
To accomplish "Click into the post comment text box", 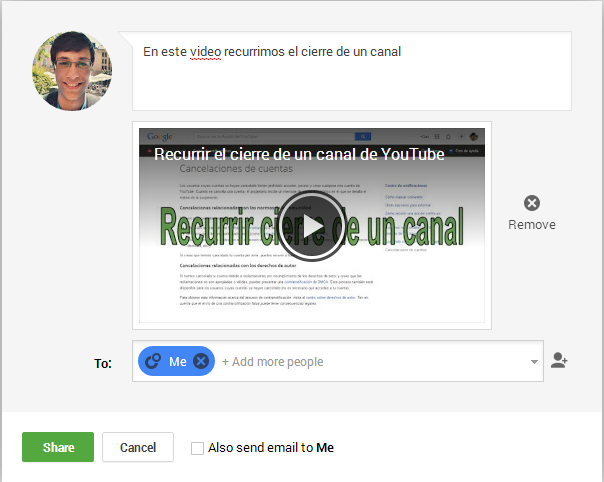I will [x=352, y=71].
